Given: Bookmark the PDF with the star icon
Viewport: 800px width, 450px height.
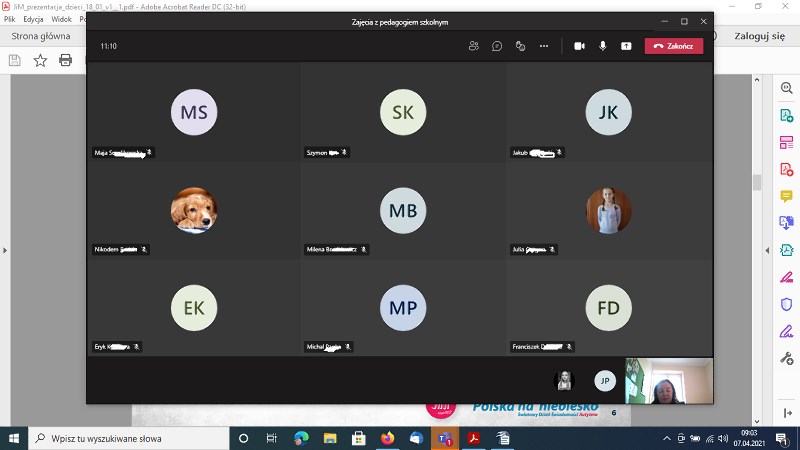Looking at the screenshot, I should (x=40, y=60).
